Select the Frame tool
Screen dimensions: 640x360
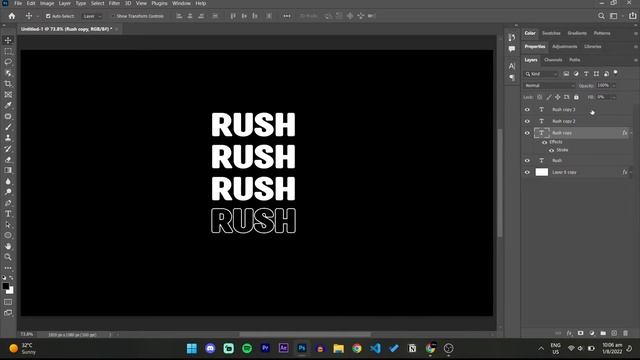click(x=8, y=95)
